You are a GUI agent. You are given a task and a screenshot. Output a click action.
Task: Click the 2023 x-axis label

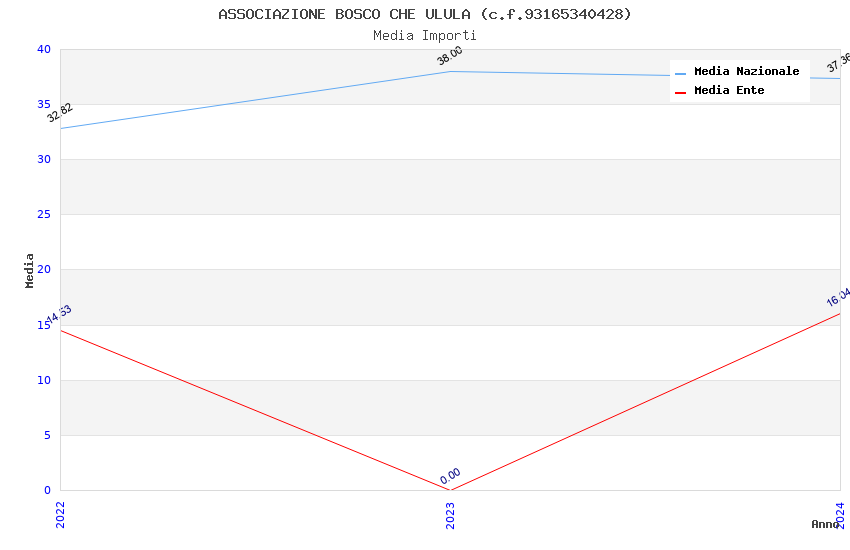450,515
